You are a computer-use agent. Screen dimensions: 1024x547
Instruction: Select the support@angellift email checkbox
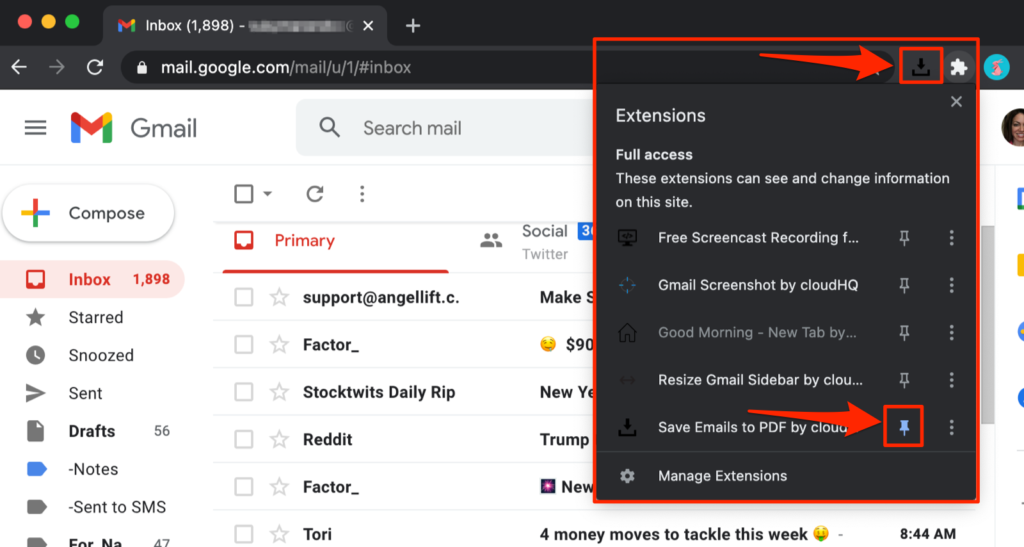tap(244, 298)
